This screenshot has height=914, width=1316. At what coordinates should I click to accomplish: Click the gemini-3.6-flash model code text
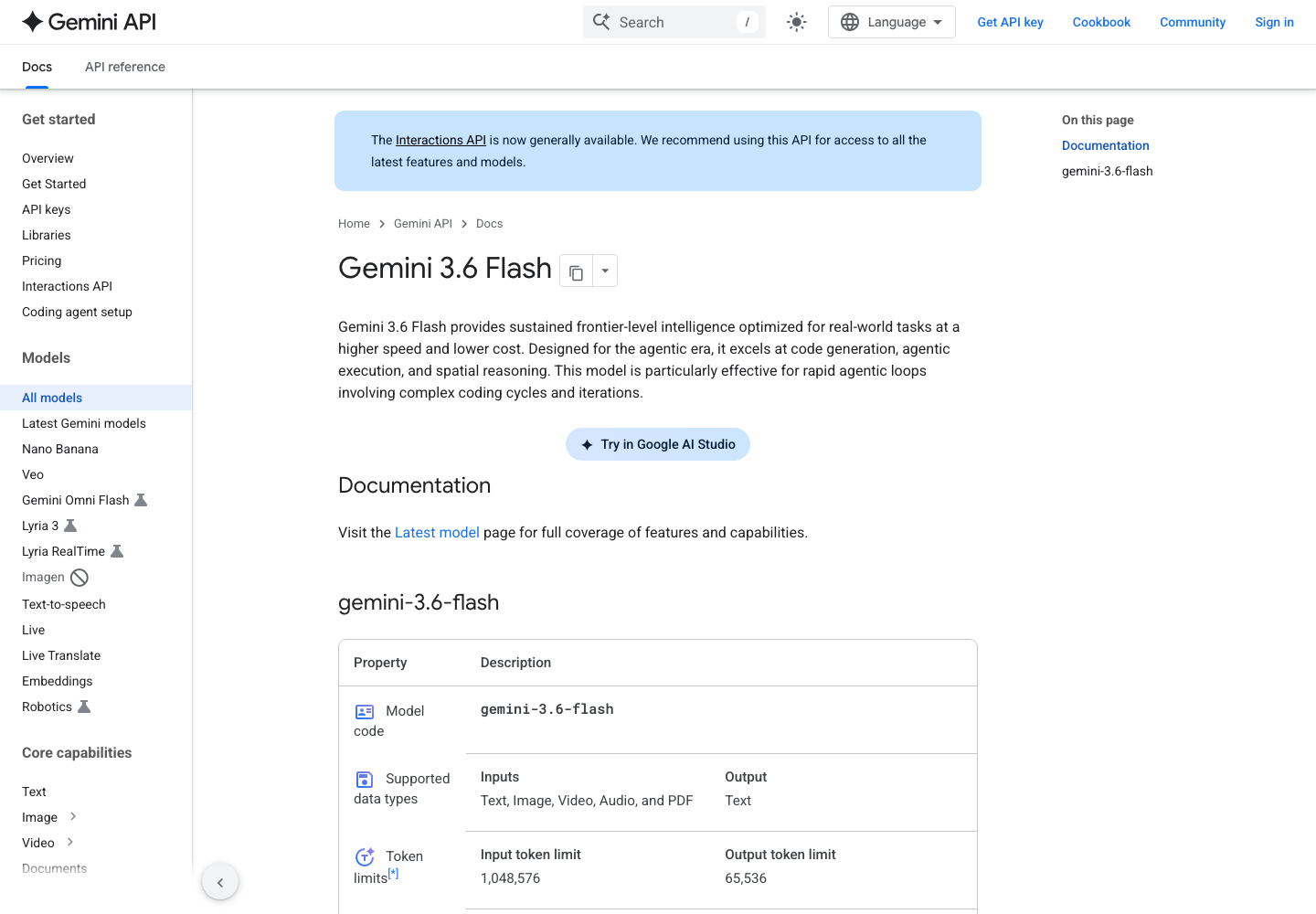(x=547, y=709)
